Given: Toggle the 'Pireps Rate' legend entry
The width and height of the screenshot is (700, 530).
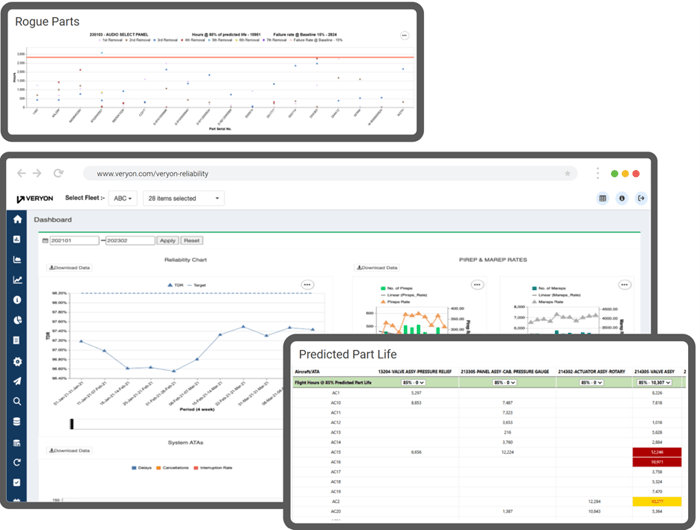Looking at the screenshot, I should click(395, 302).
